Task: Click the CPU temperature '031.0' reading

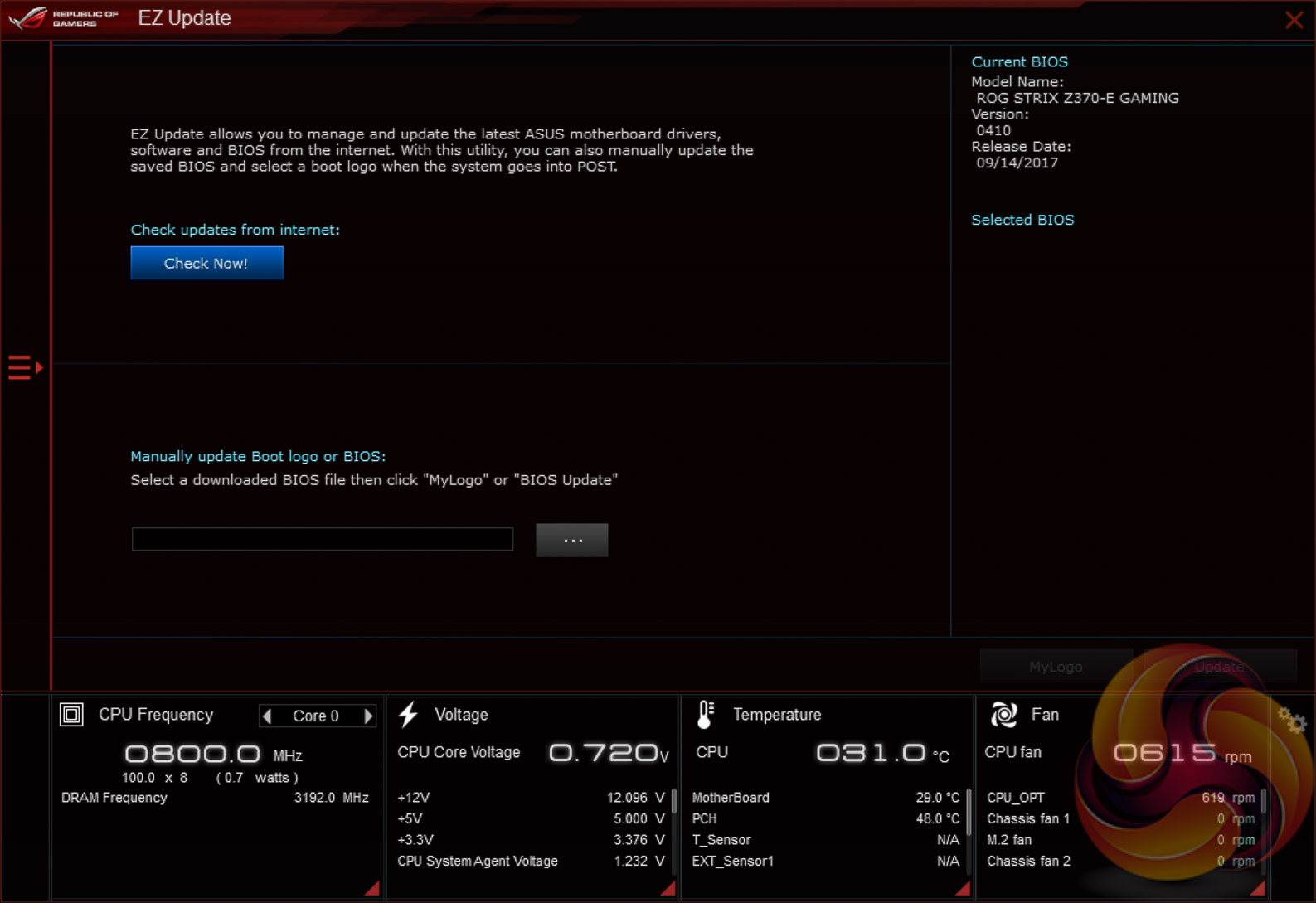Action: click(871, 753)
